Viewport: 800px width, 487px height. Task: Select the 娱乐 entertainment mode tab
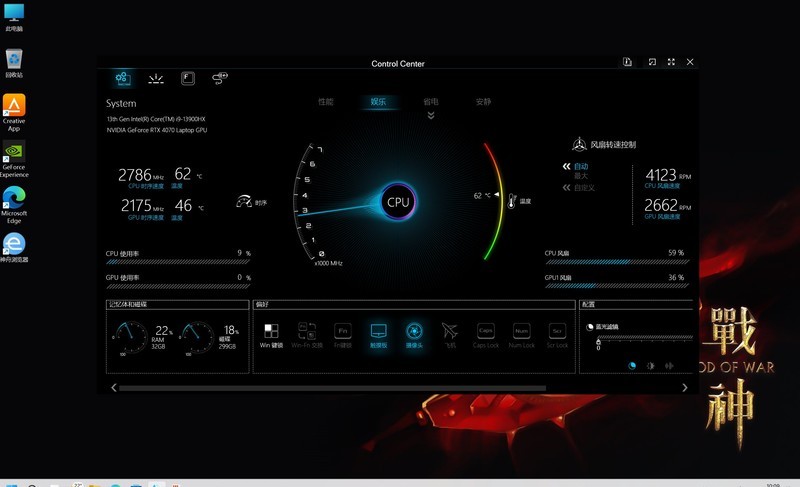(378, 101)
